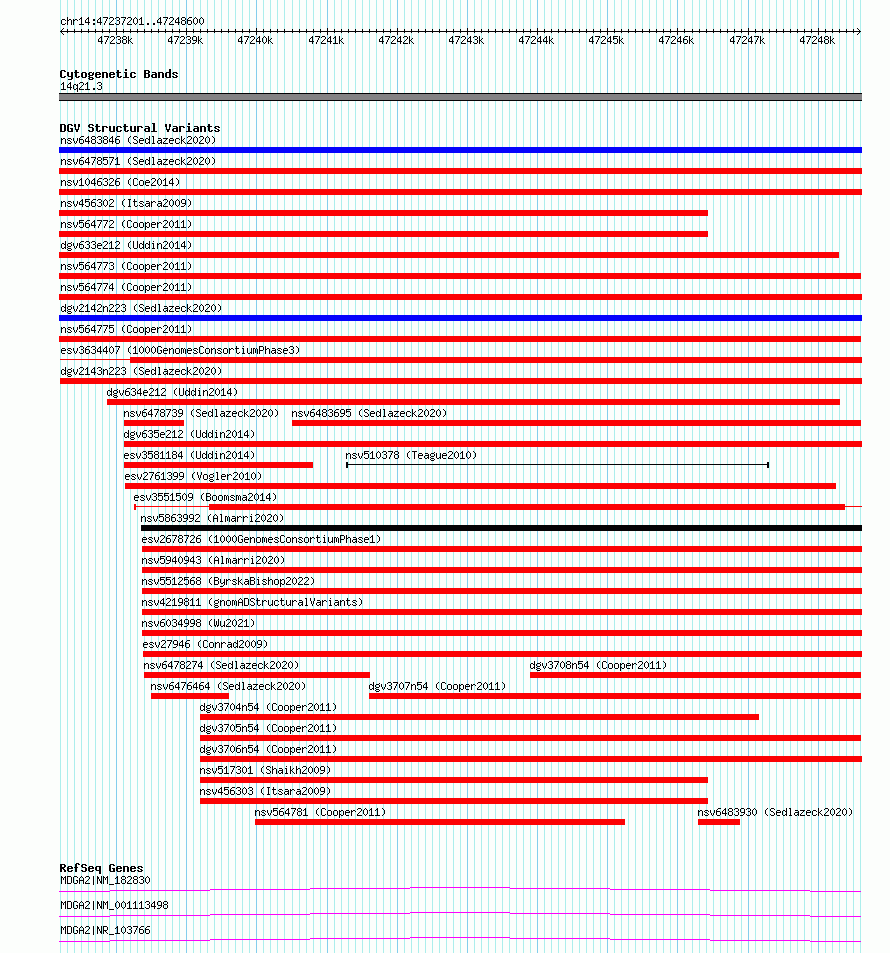Click esv3551509 (Boomsma2014) label
Screen dimensions: 890x953
[205, 497]
